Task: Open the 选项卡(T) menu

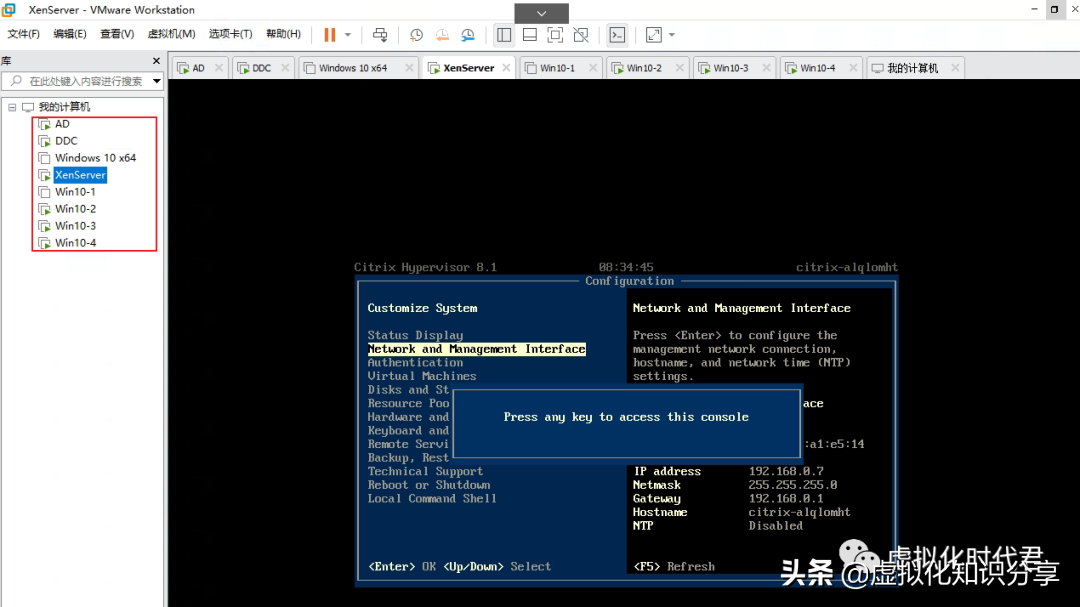Action: 231,34
